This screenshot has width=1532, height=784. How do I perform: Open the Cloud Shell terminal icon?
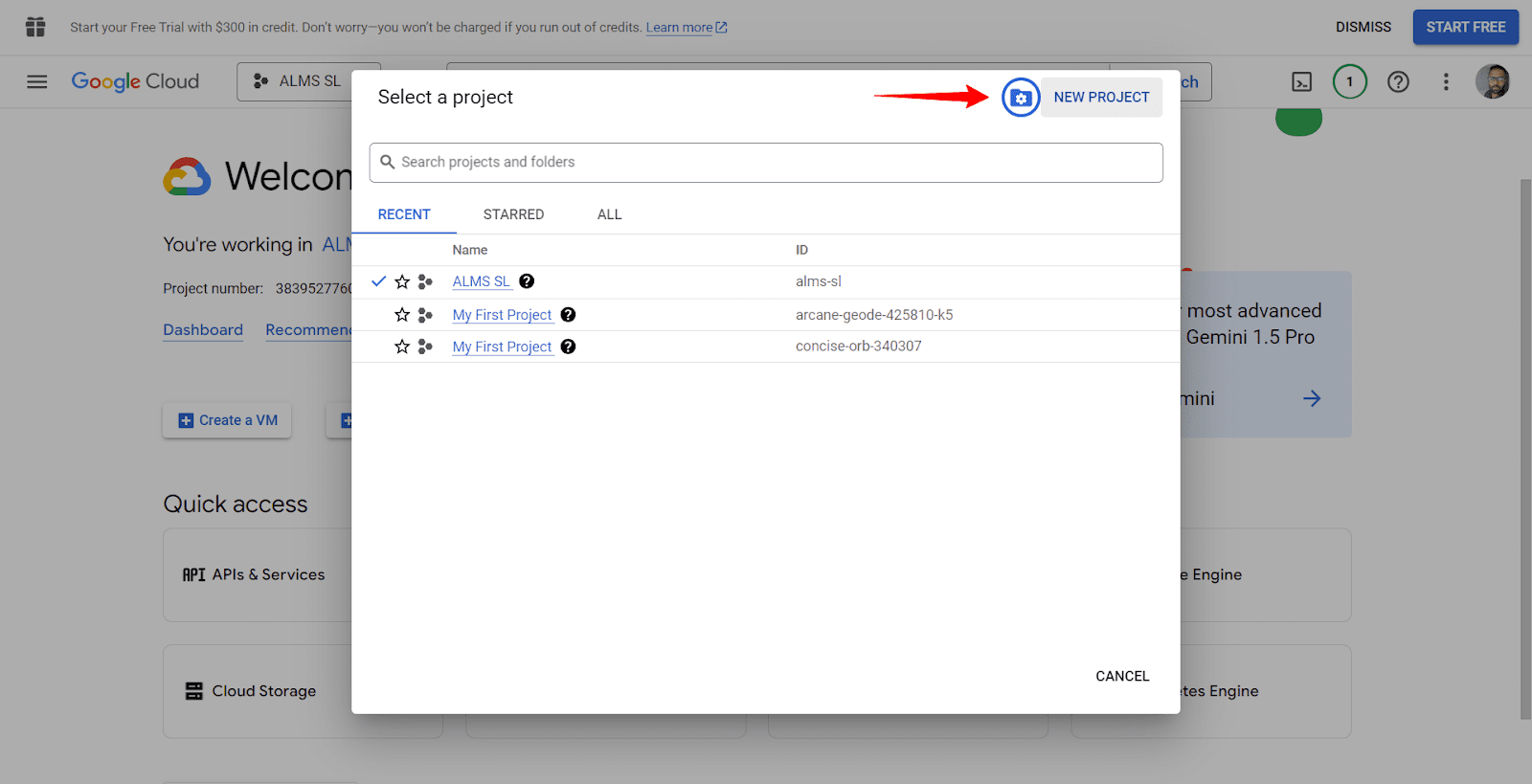[x=1301, y=82]
